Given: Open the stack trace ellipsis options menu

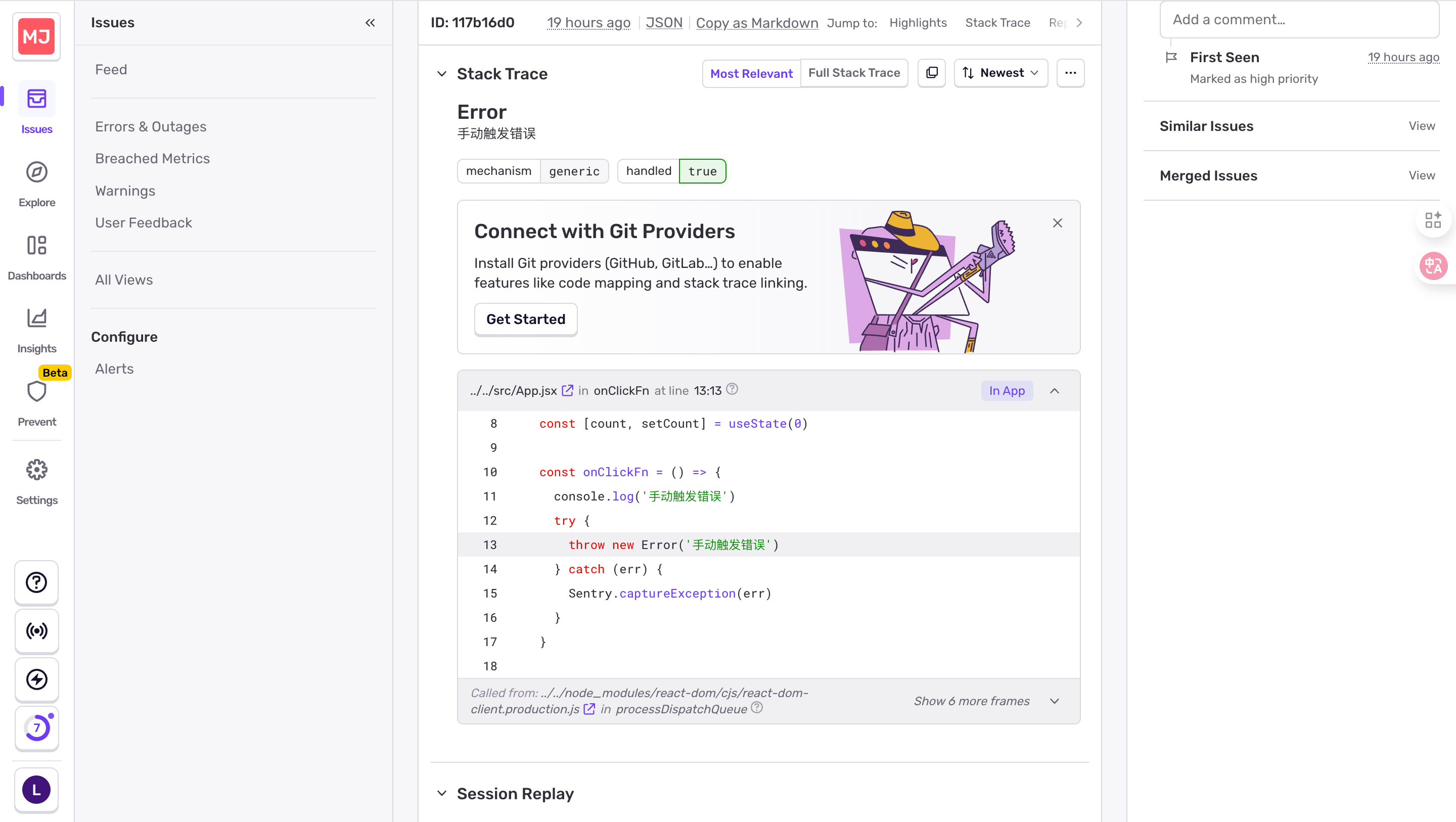Looking at the screenshot, I should [1071, 73].
